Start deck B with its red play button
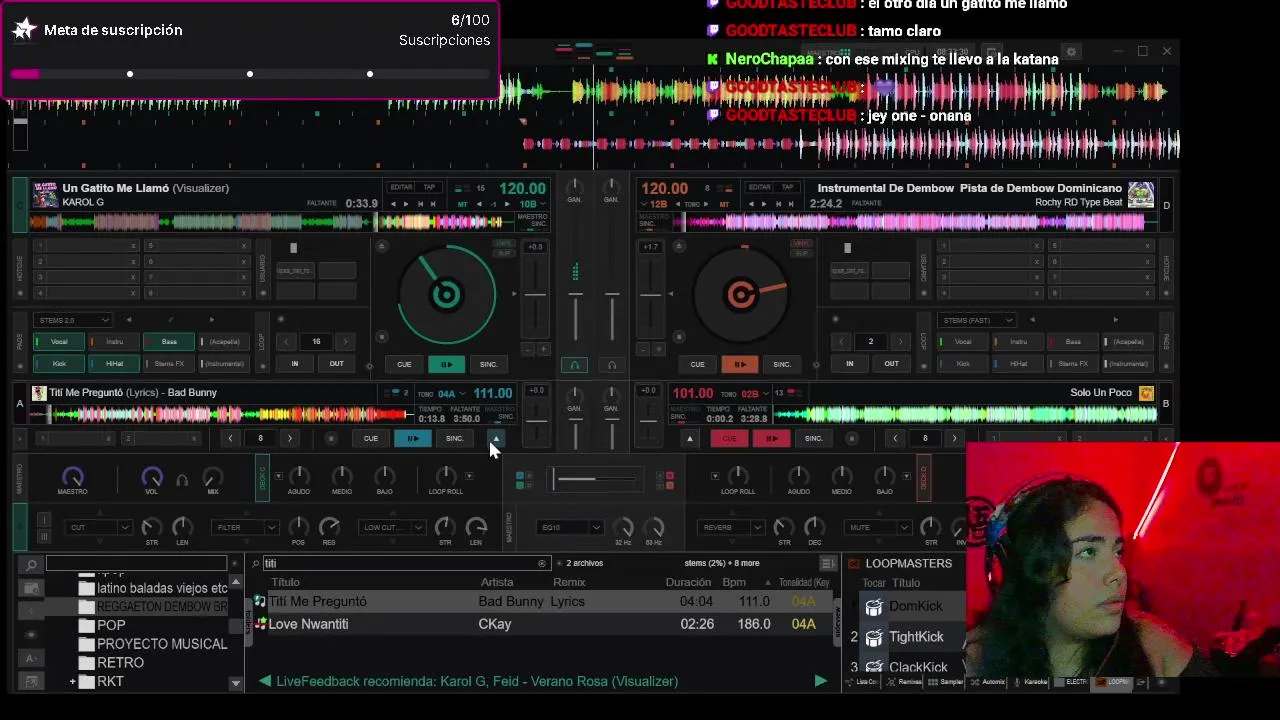Viewport: 1280px width, 720px height. click(x=771, y=438)
